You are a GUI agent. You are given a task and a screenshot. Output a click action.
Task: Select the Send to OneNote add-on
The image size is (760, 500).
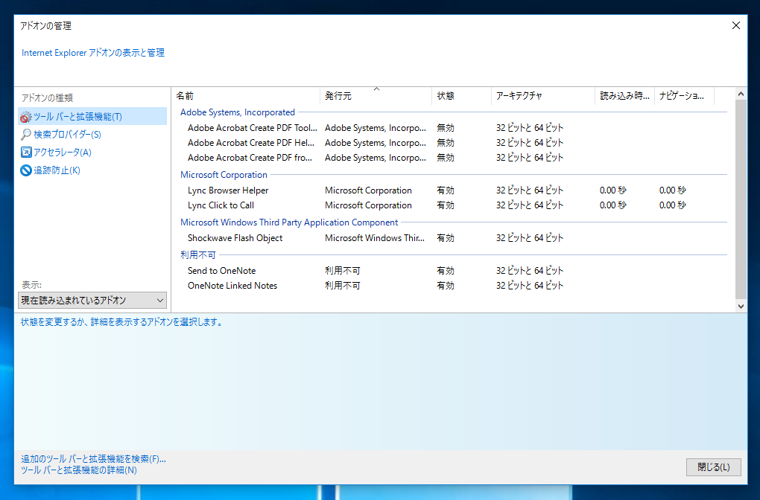coord(222,271)
